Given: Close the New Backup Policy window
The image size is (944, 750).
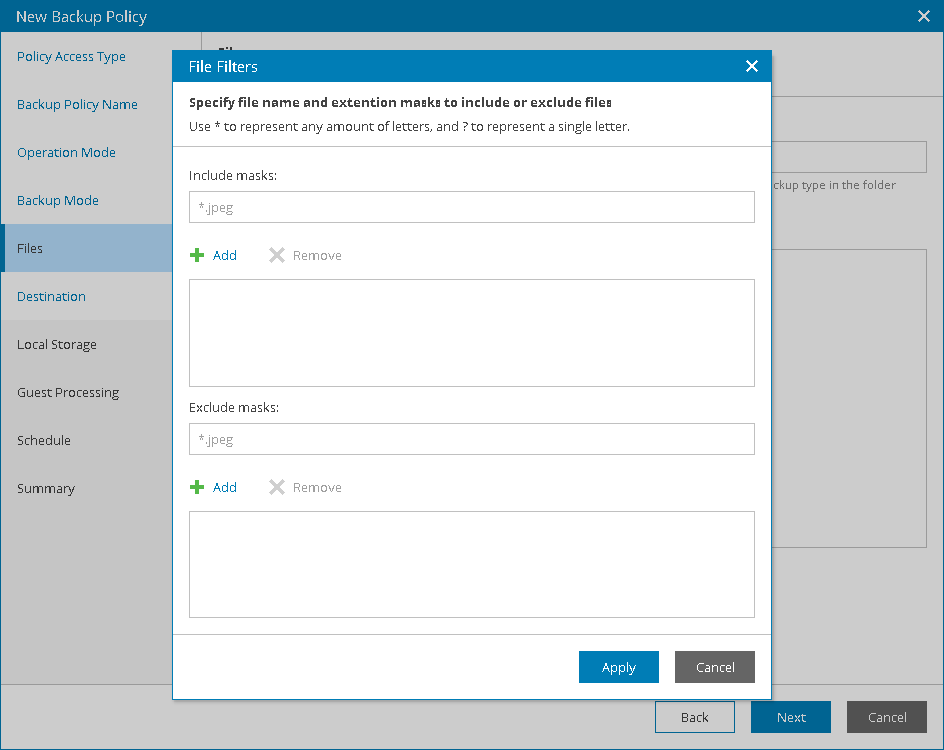Looking at the screenshot, I should point(924,16).
